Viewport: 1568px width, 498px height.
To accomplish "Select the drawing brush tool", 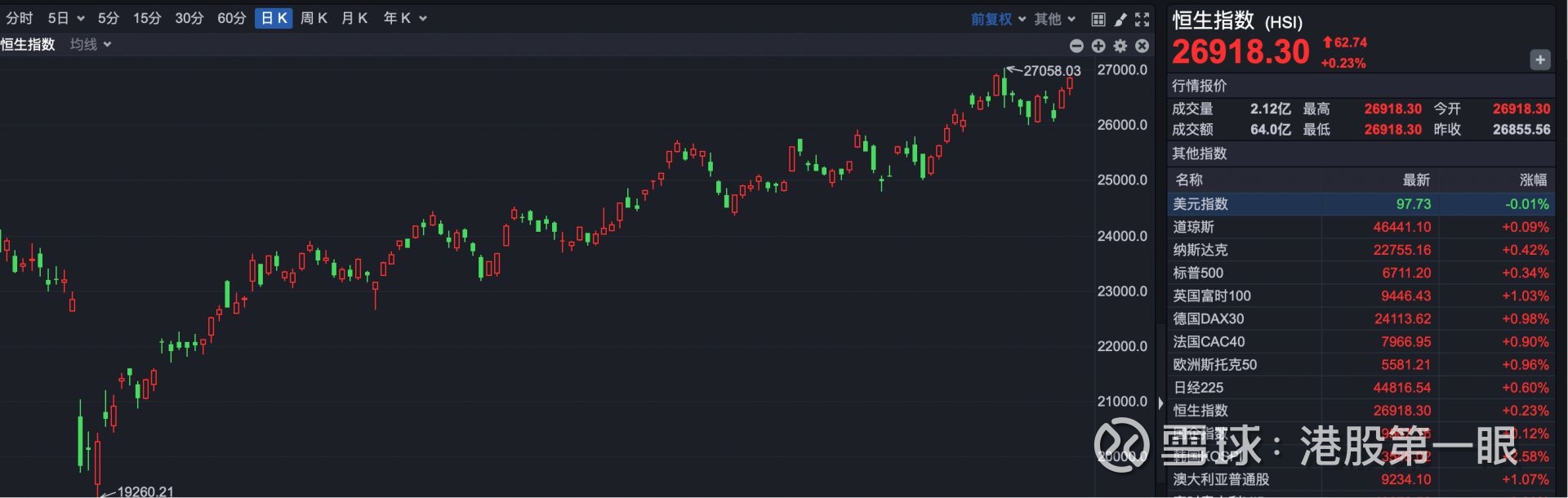I will click(x=1120, y=19).
